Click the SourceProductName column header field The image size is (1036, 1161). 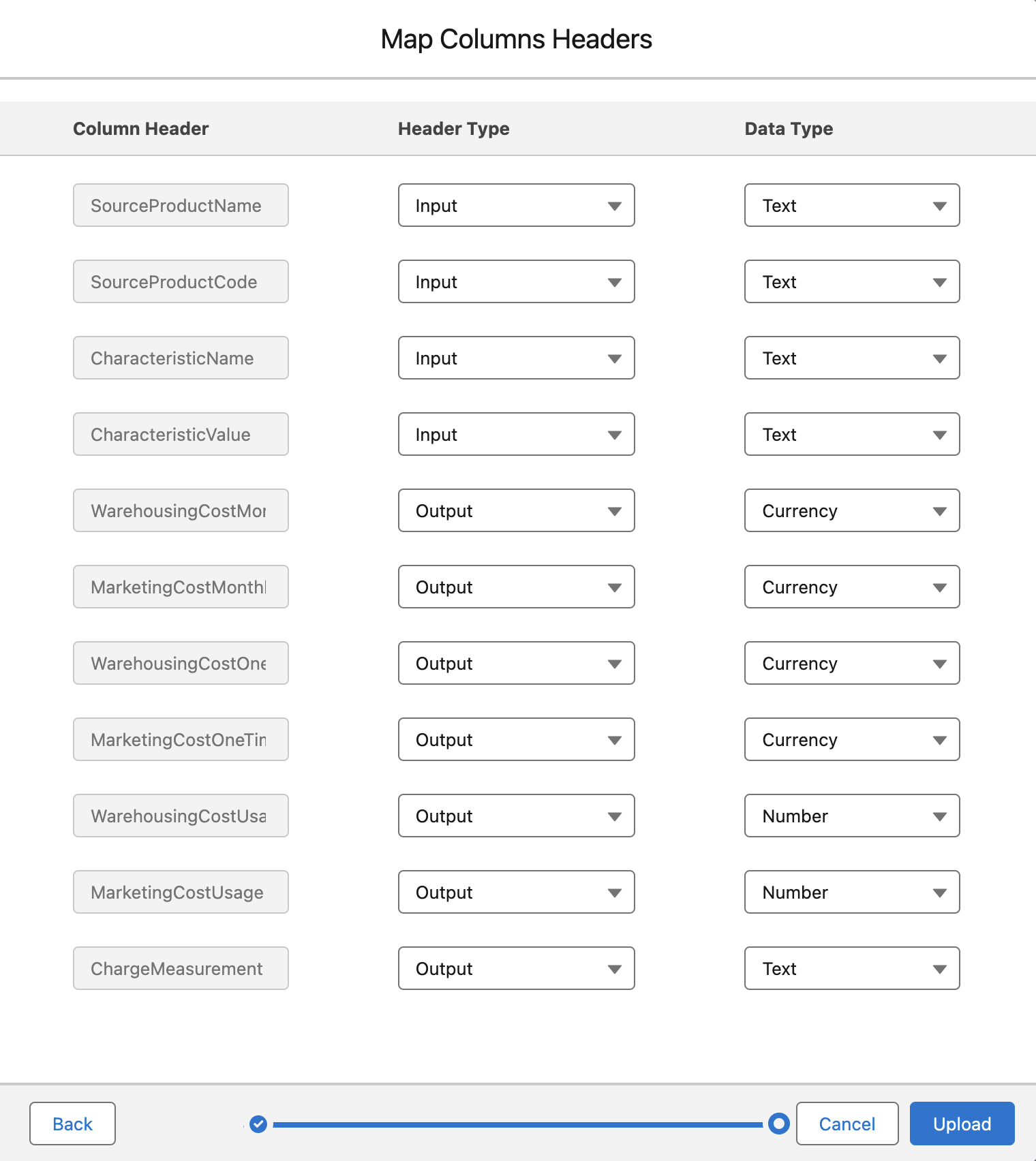(x=181, y=205)
